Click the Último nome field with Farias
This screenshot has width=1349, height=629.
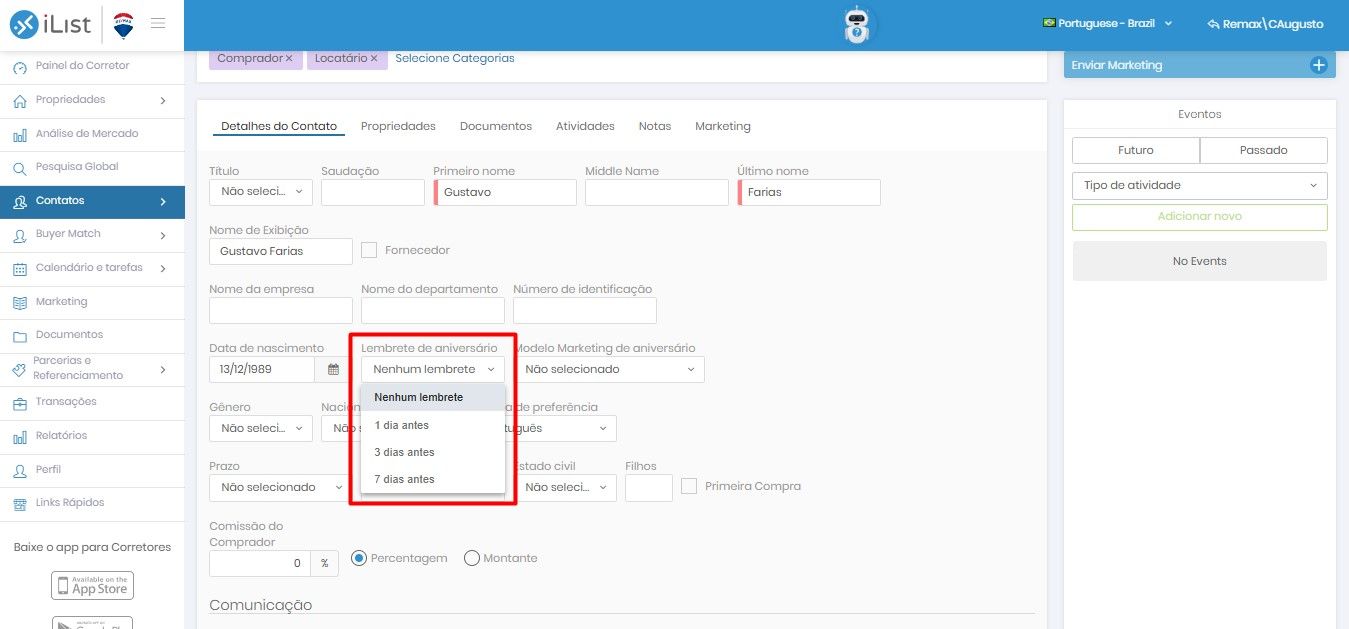point(809,192)
